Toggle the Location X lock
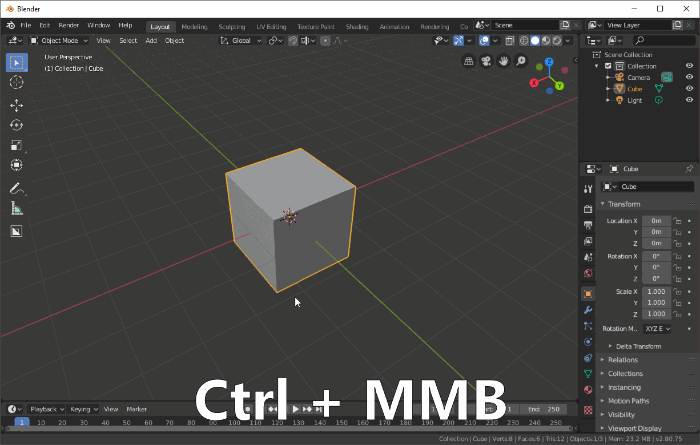Image resolution: width=700 pixels, height=445 pixels. click(678, 220)
